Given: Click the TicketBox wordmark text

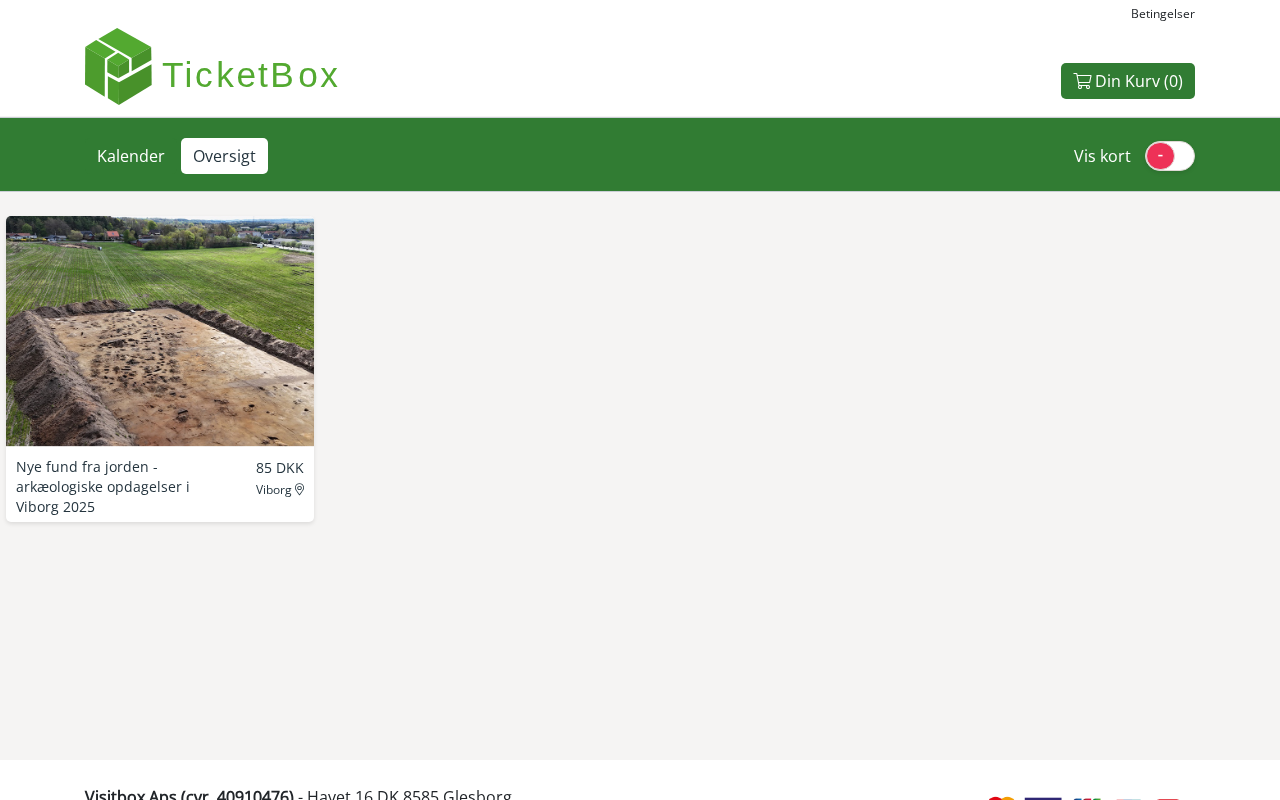Looking at the screenshot, I should click(x=251, y=75).
